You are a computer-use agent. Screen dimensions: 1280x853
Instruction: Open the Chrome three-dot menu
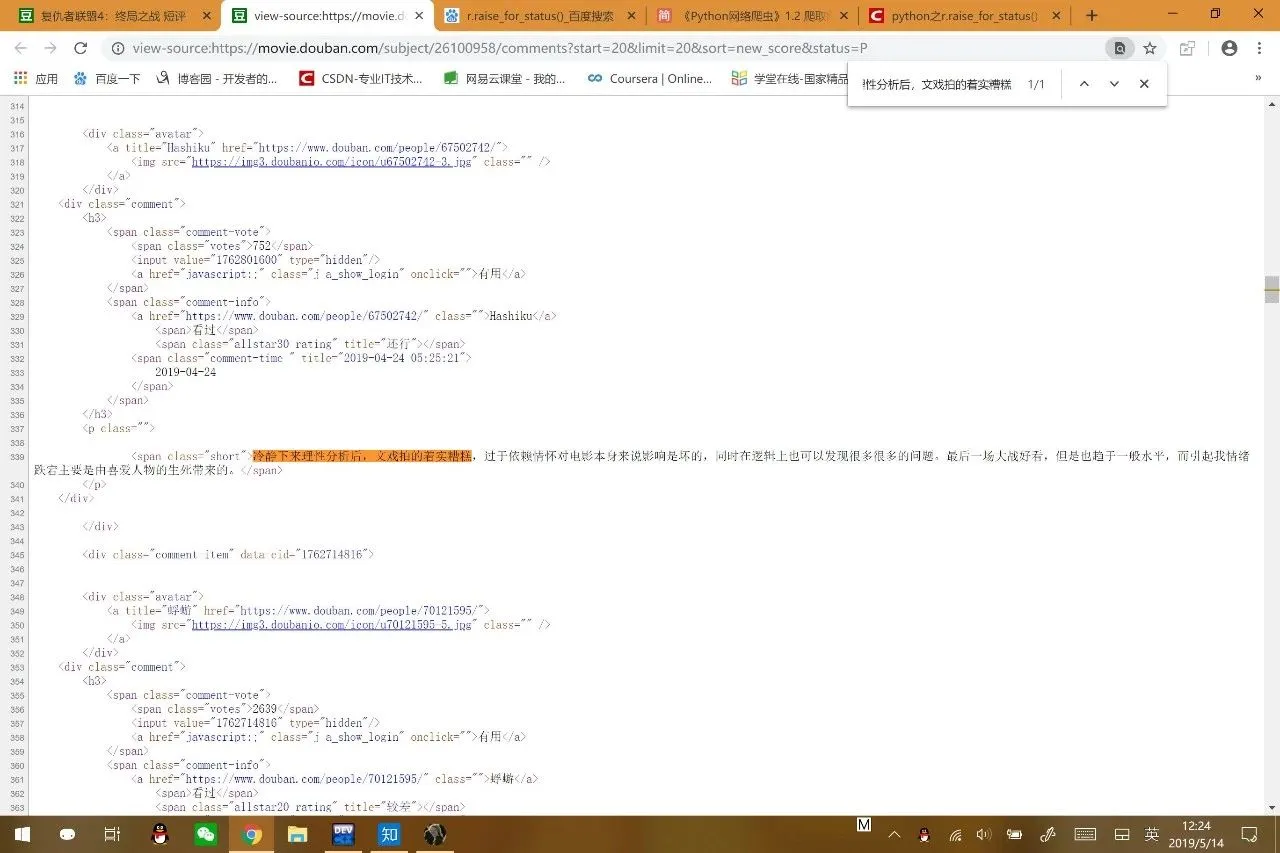(x=1260, y=48)
